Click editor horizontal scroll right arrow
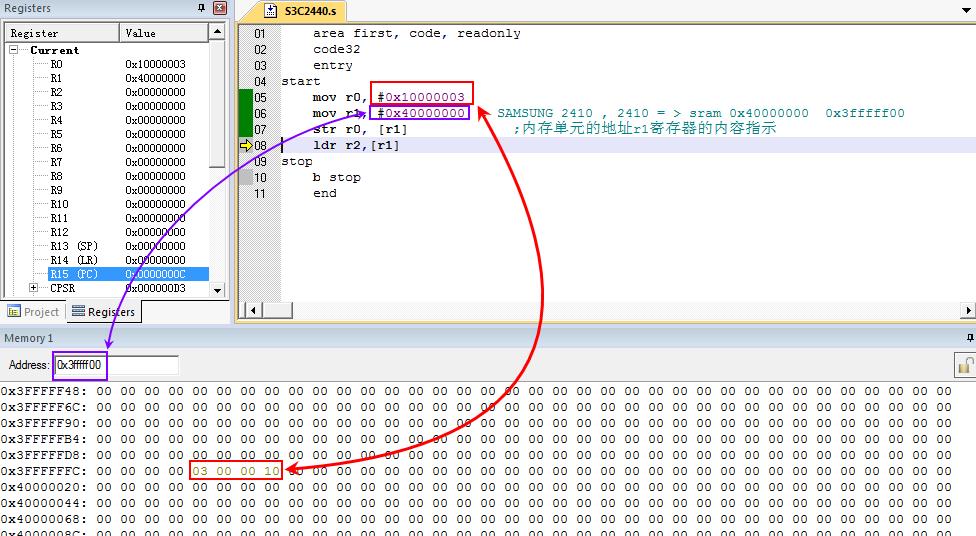 [968, 309]
